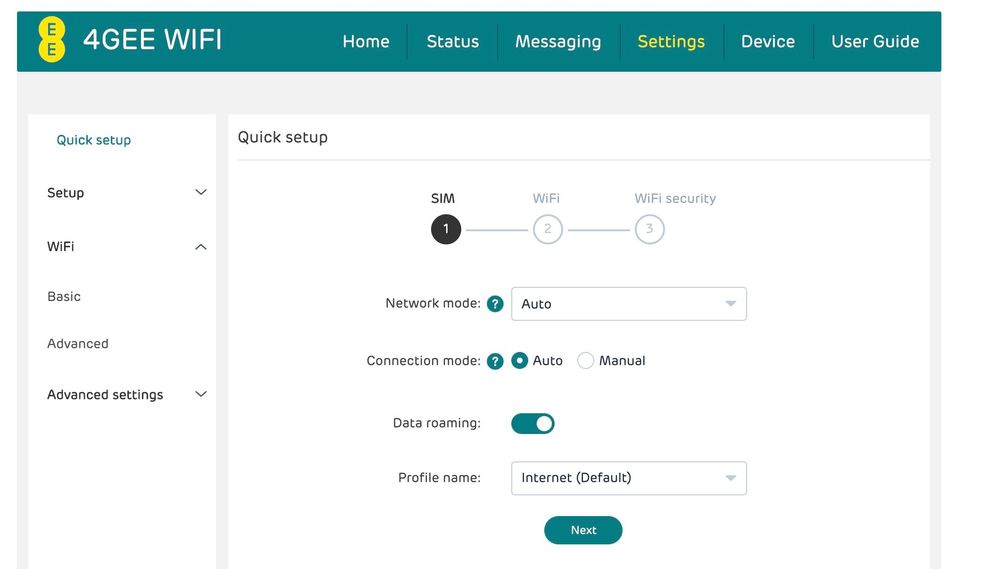
Task: Open the Profile name dropdown
Action: [x=628, y=478]
